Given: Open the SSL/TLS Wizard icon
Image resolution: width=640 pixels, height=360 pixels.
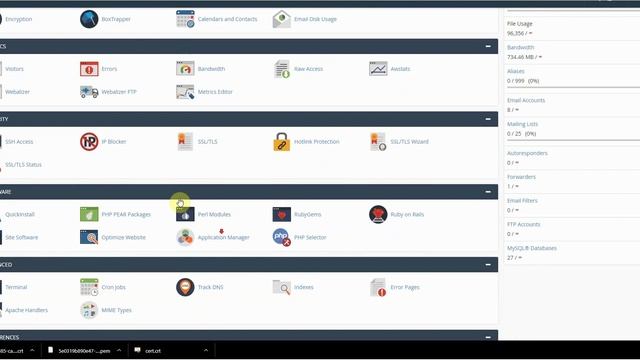Looking at the screenshot, I should tap(378, 142).
